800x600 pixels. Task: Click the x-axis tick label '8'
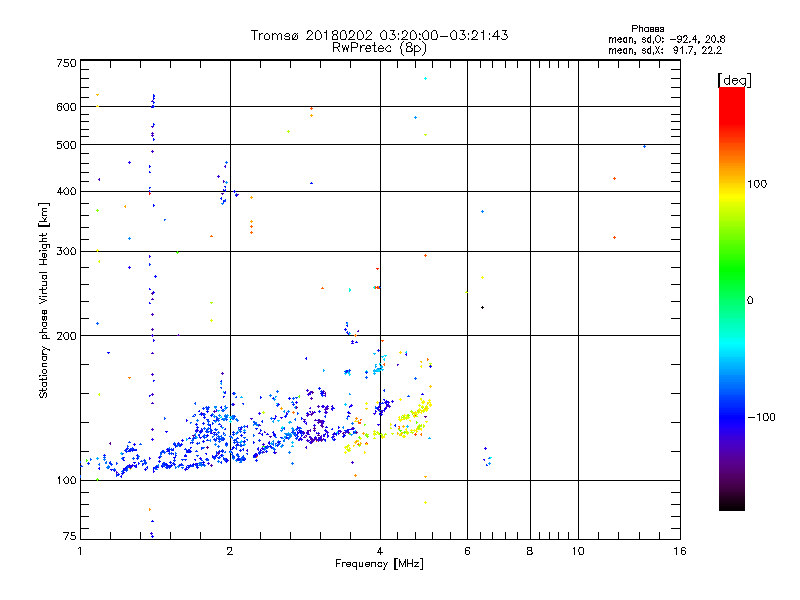pyautogui.click(x=530, y=551)
